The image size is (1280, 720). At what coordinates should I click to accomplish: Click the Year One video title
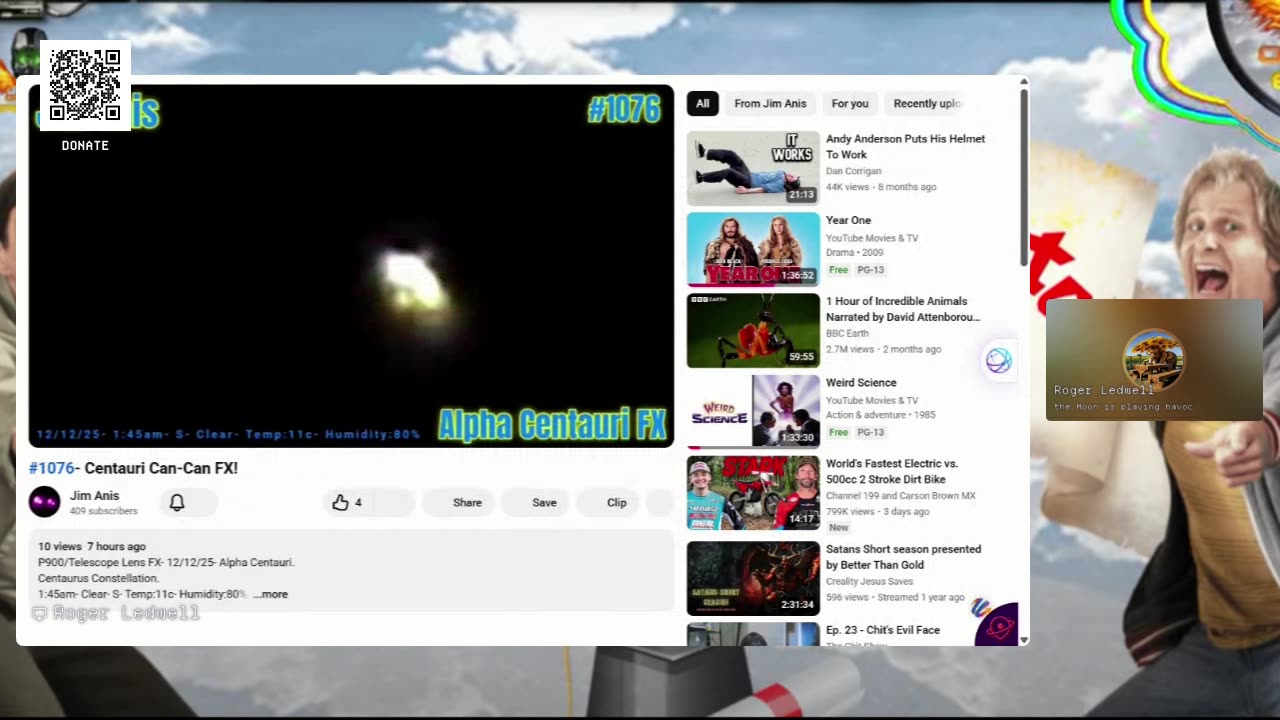click(x=848, y=220)
